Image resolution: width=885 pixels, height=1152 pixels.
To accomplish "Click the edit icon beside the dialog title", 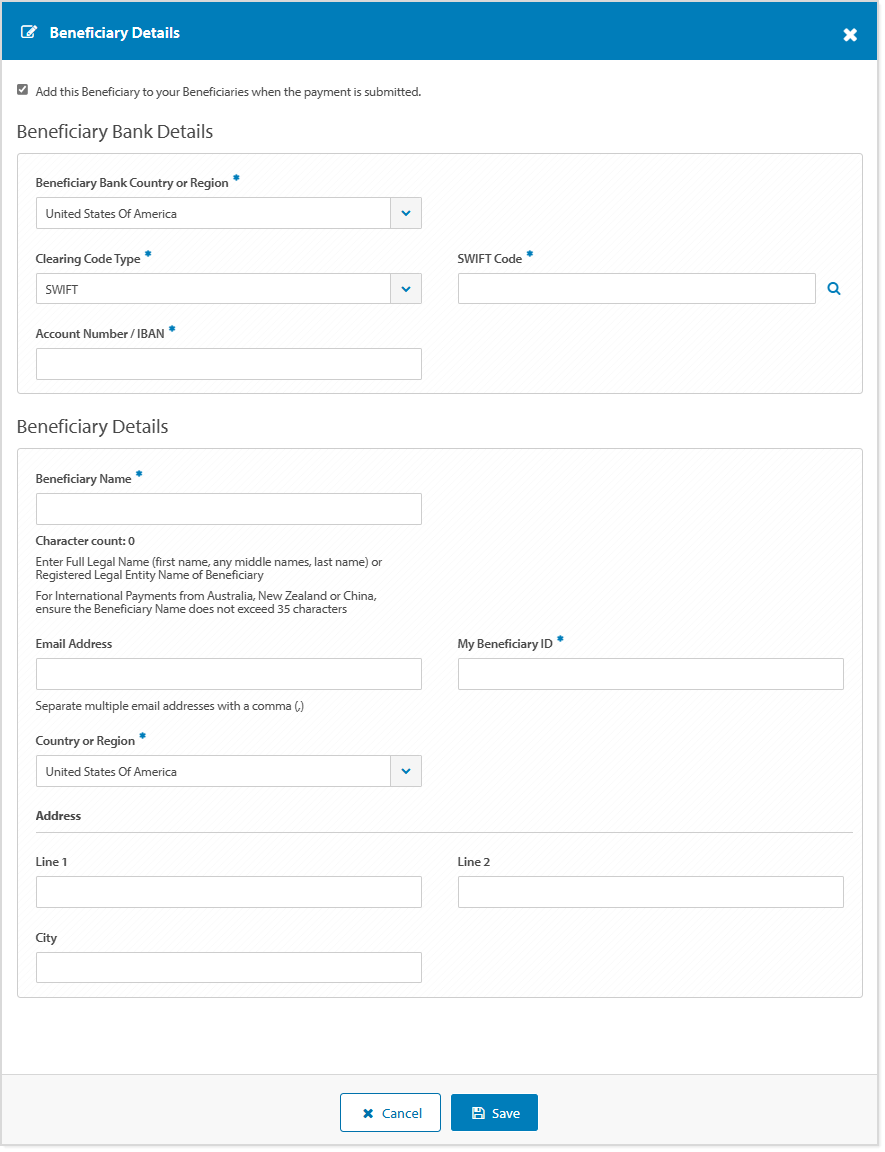I will pyautogui.click(x=29, y=32).
